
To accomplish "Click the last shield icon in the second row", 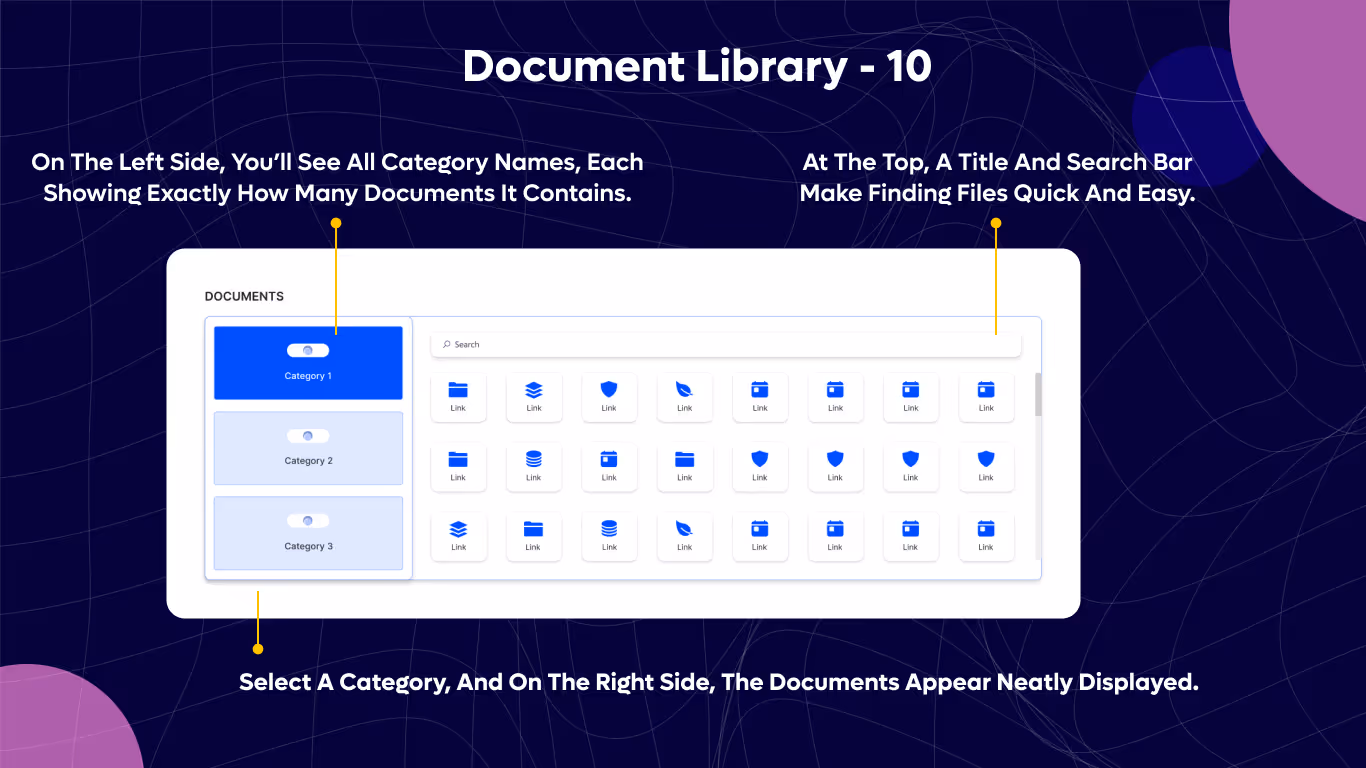I will [x=987, y=461].
